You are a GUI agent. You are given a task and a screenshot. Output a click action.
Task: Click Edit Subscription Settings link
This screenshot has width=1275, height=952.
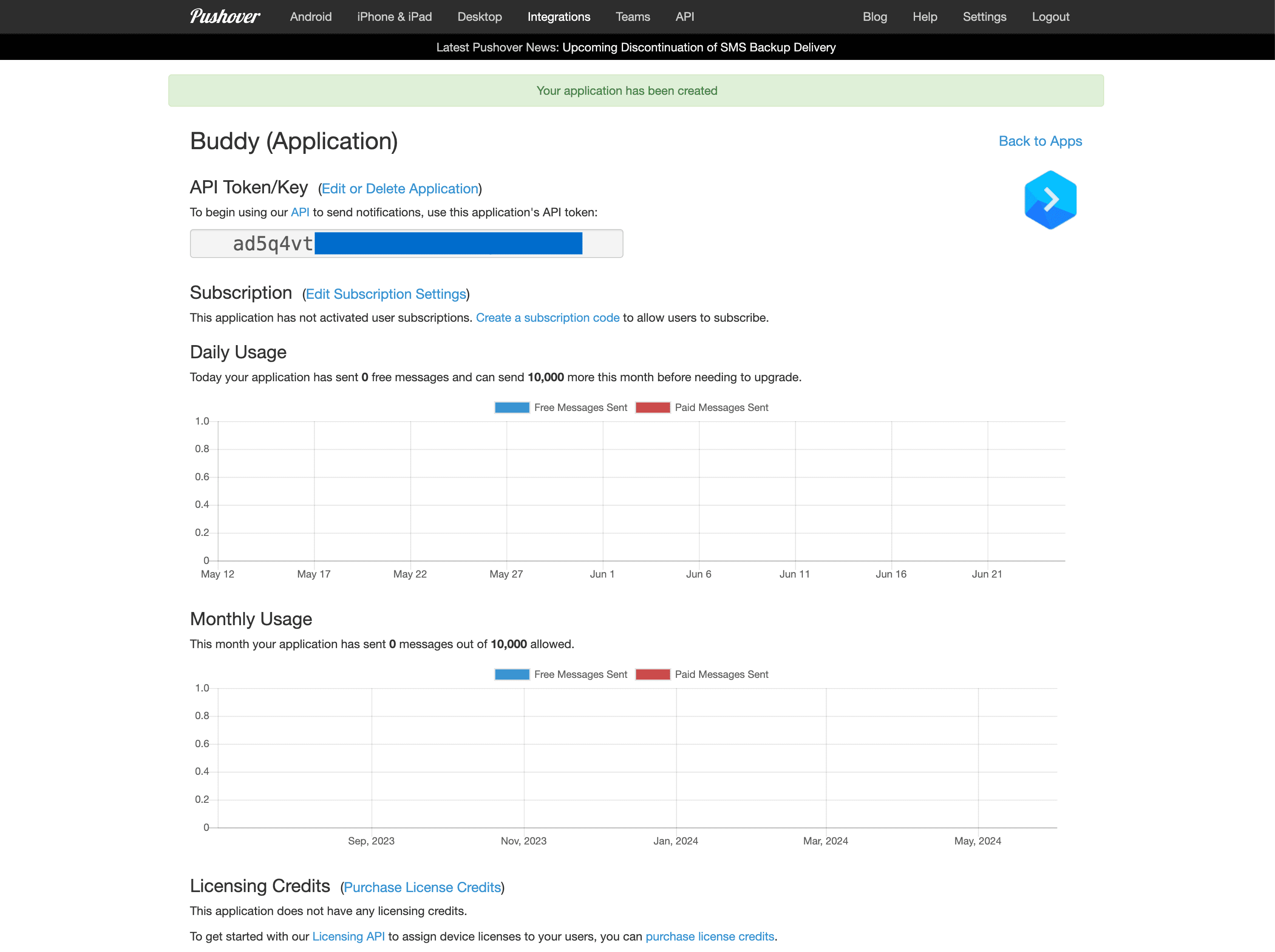coord(386,294)
